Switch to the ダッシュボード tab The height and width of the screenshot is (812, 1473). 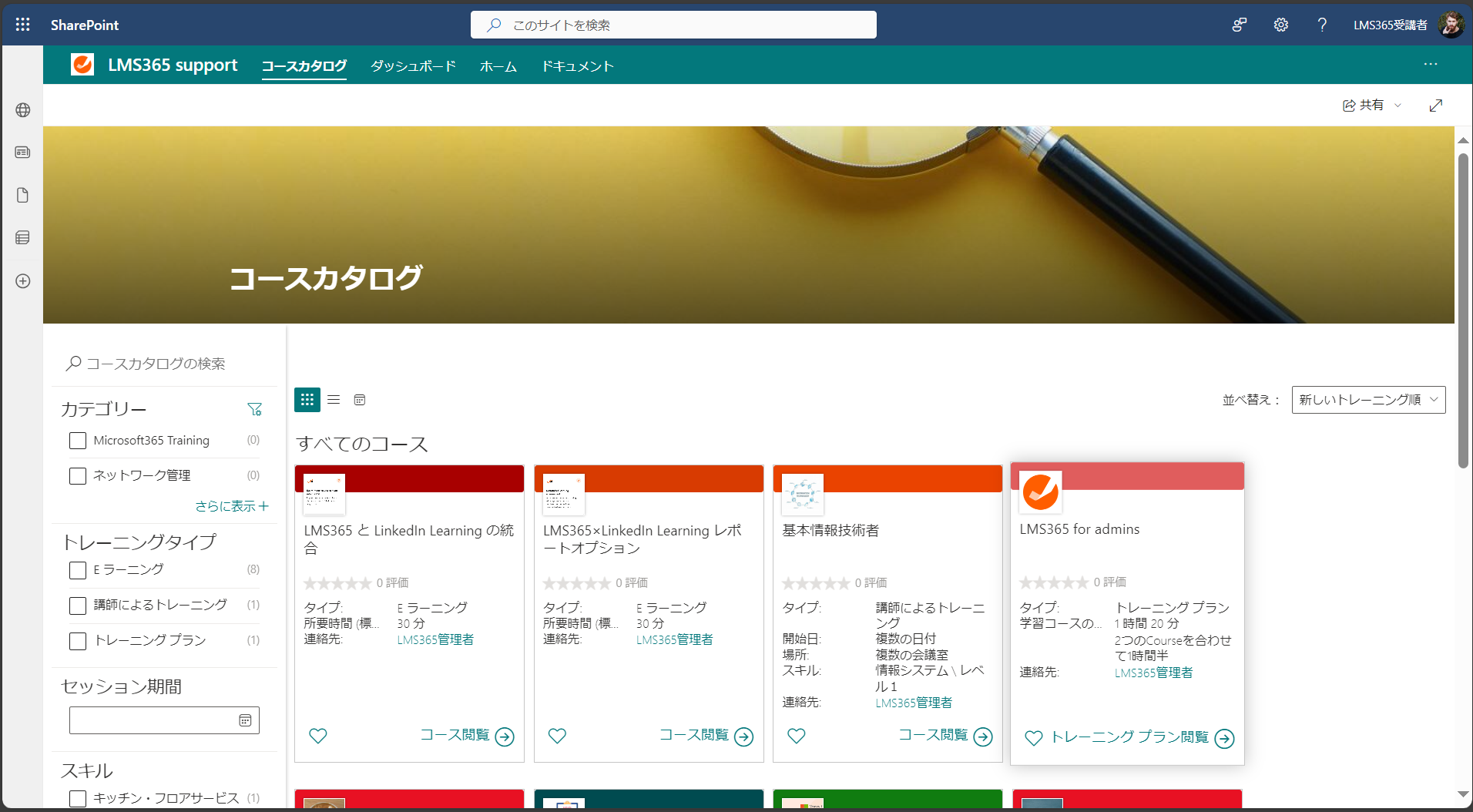(x=412, y=66)
